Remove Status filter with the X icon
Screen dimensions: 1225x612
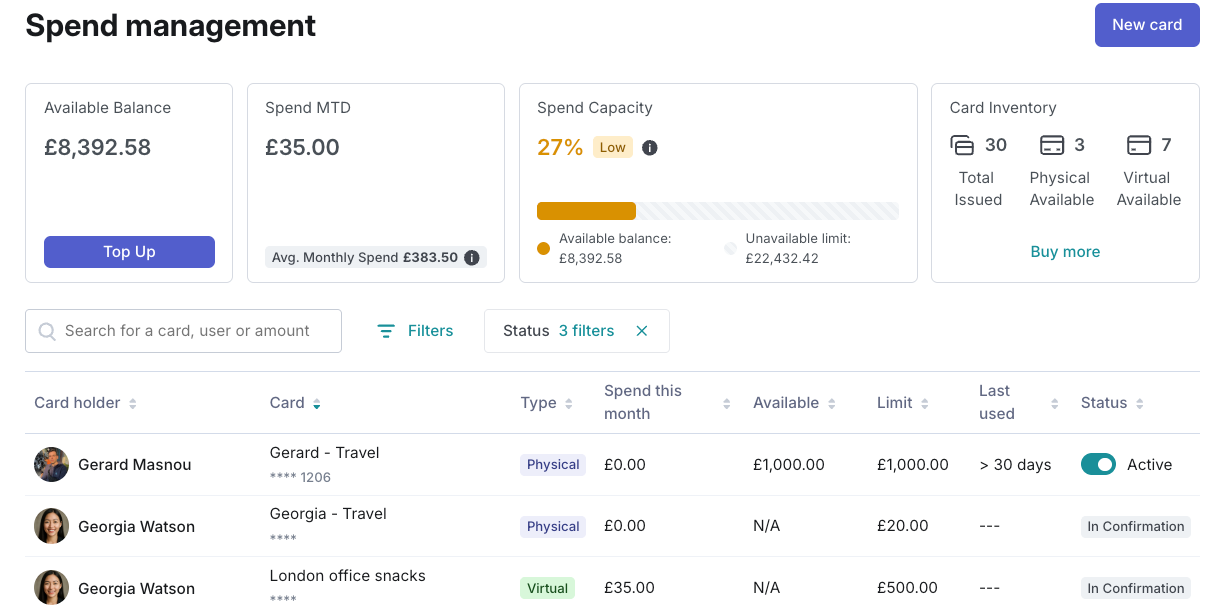(642, 331)
